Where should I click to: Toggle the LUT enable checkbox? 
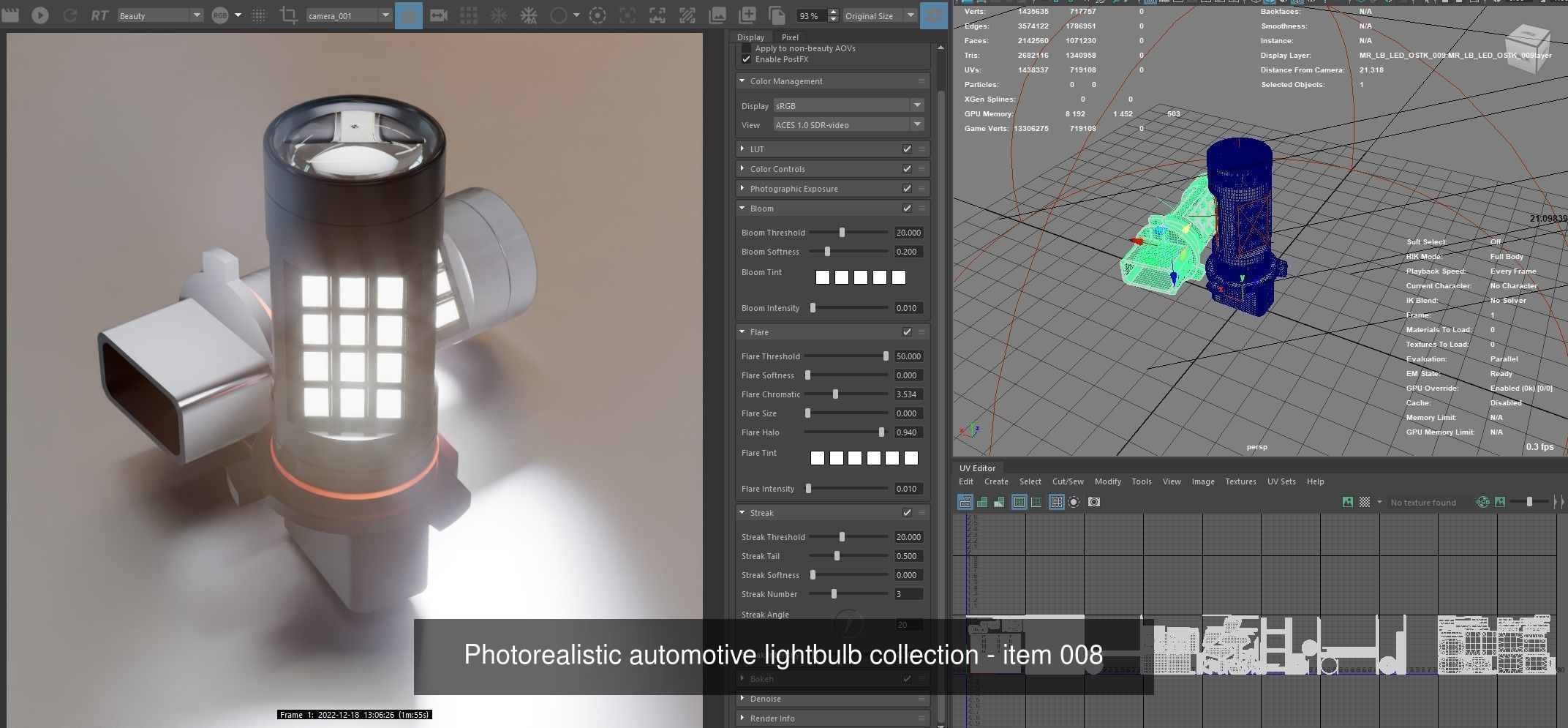point(907,149)
